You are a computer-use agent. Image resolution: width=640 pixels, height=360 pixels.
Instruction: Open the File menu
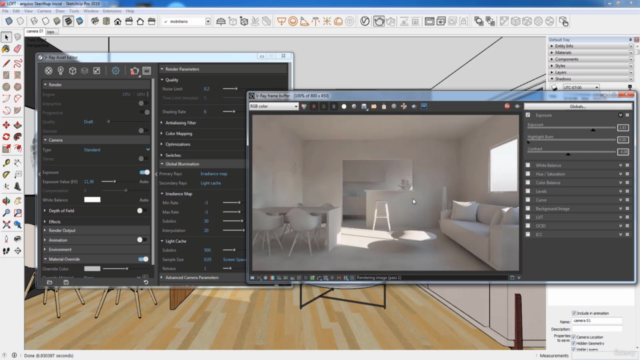tap(5, 11)
